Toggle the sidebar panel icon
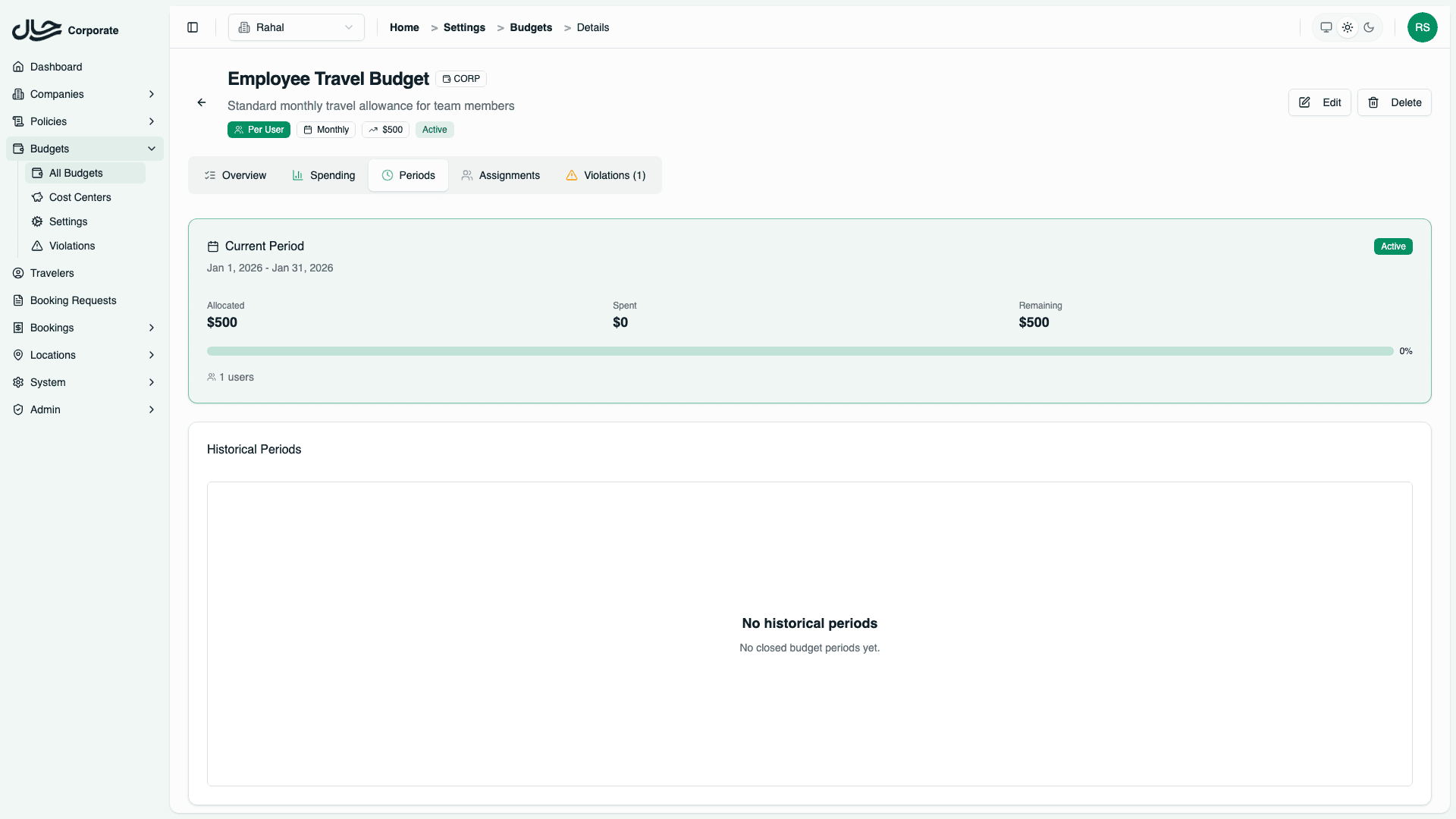The width and height of the screenshot is (1456, 819). [x=193, y=27]
